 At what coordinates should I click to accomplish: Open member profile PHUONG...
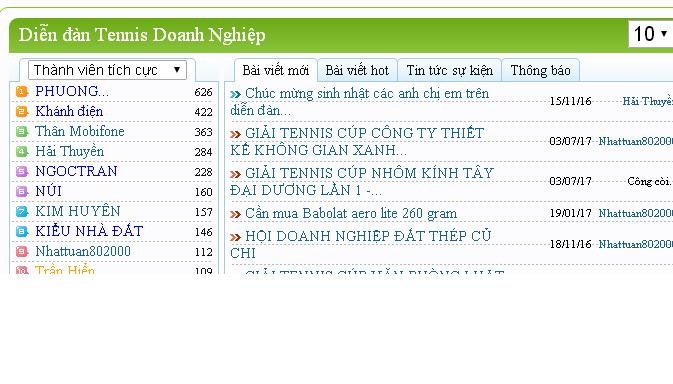click(72, 91)
